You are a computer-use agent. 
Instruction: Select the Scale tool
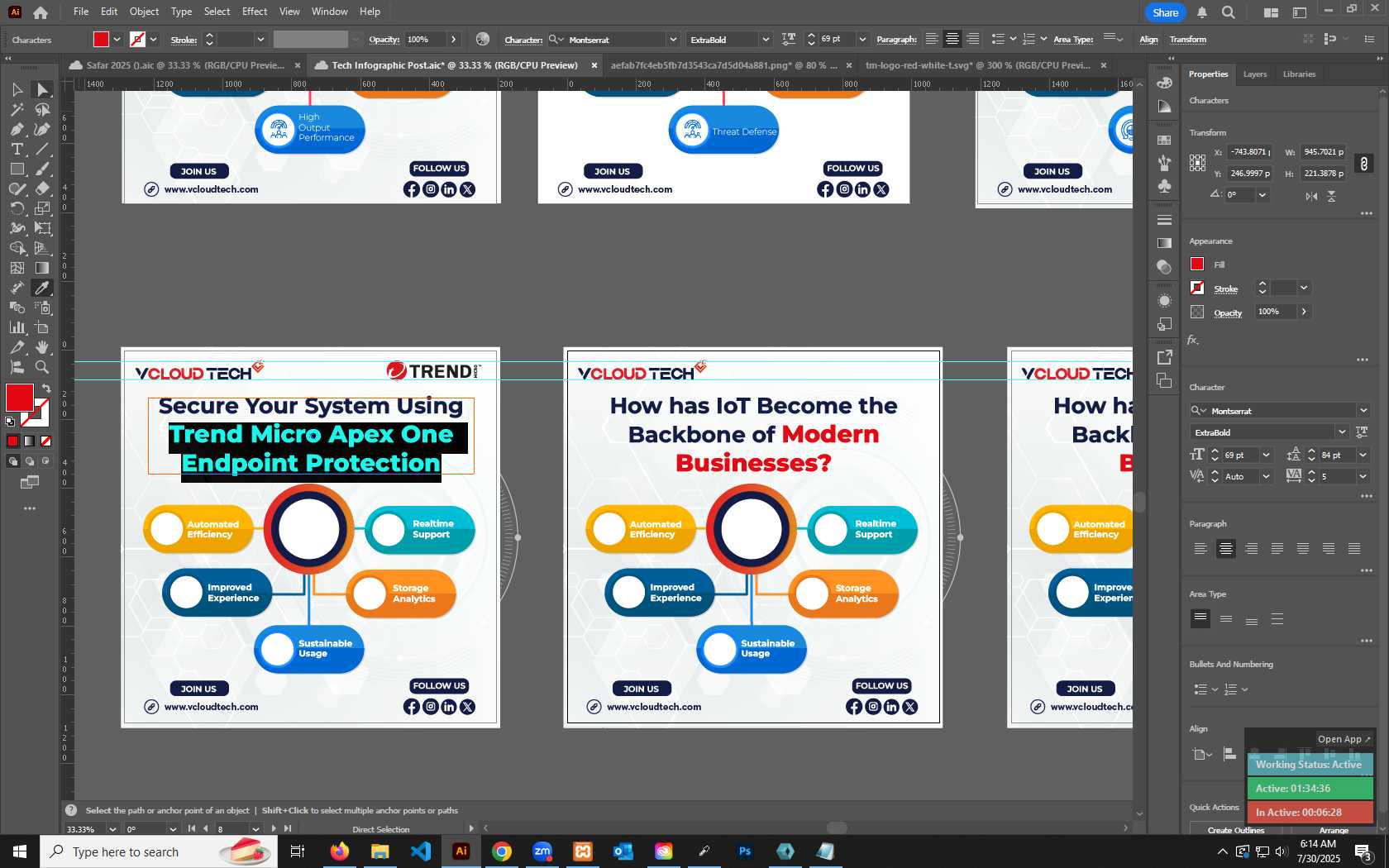42,208
